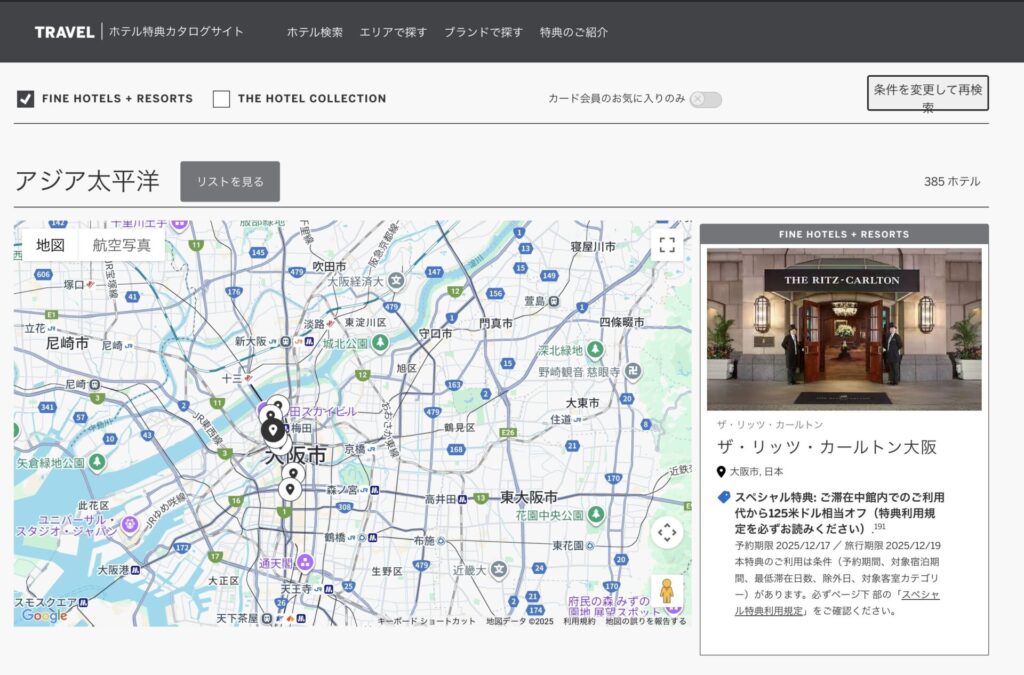This screenshot has height=675, width=1024.
Task: Open the map camera pan control
Action: 667,533
